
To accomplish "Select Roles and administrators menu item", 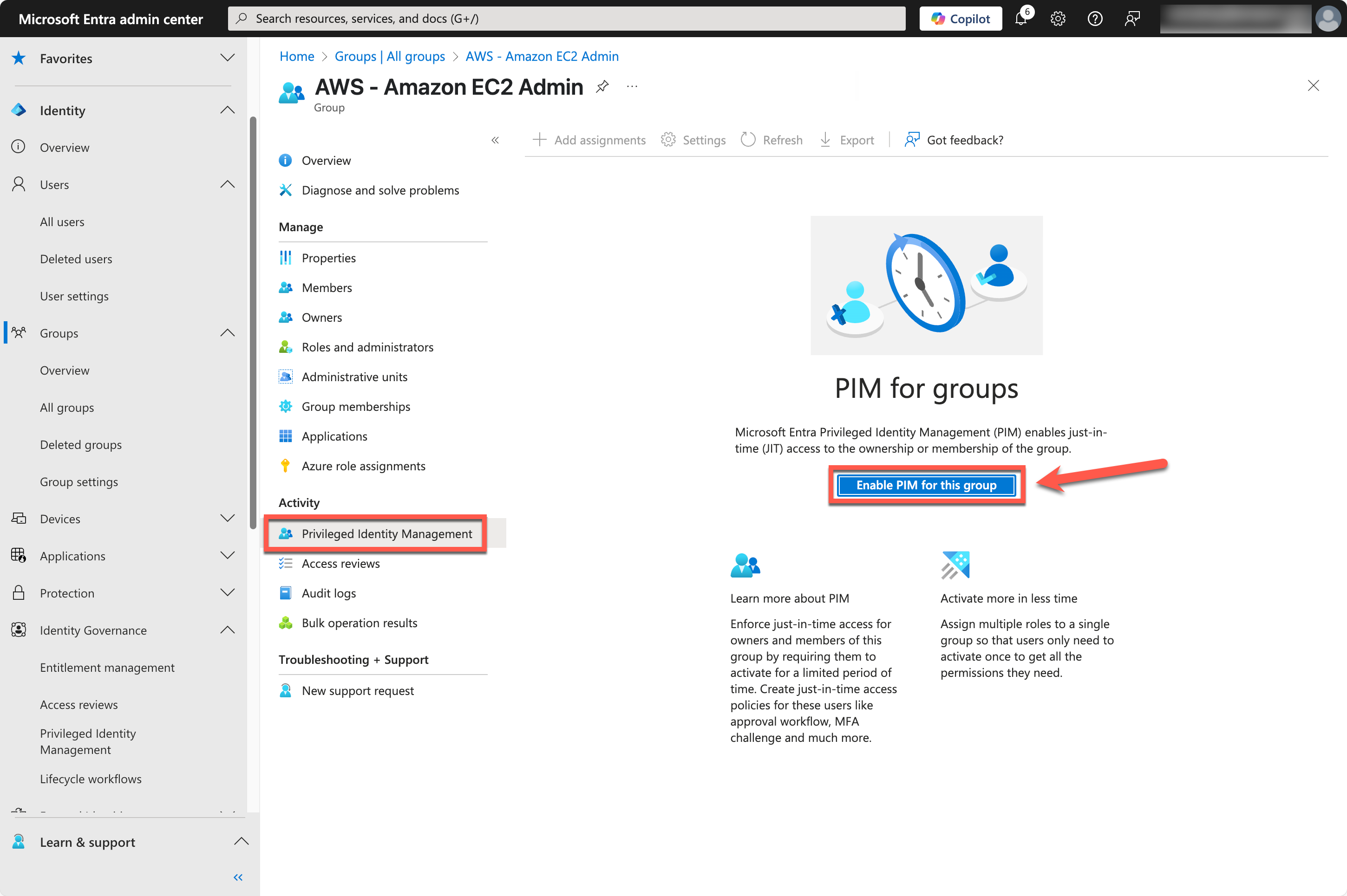I will click(x=367, y=347).
